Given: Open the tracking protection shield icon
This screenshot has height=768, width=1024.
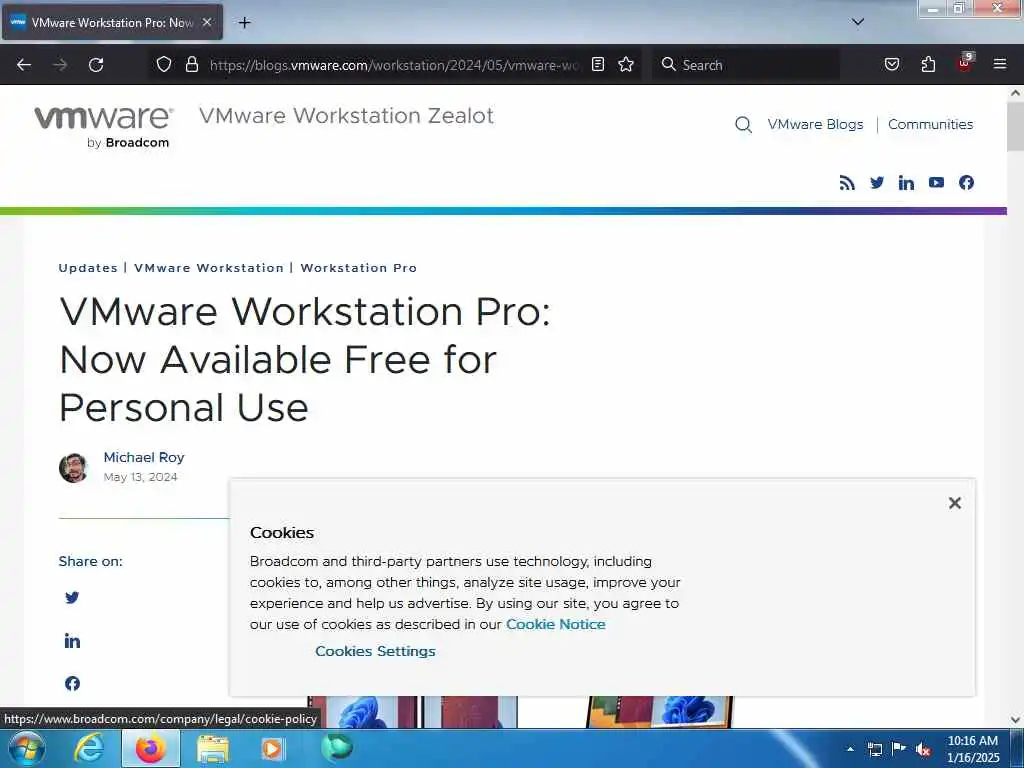Looking at the screenshot, I should [x=164, y=64].
